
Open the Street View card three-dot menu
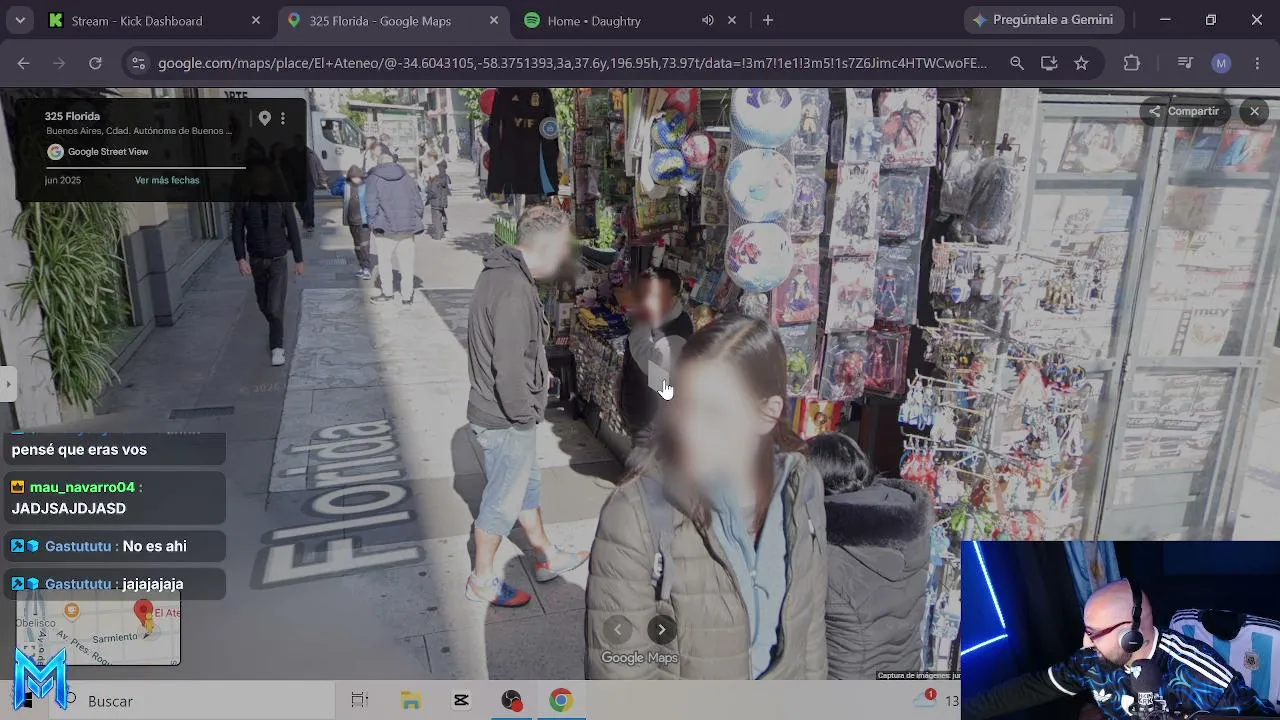click(x=283, y=118)
